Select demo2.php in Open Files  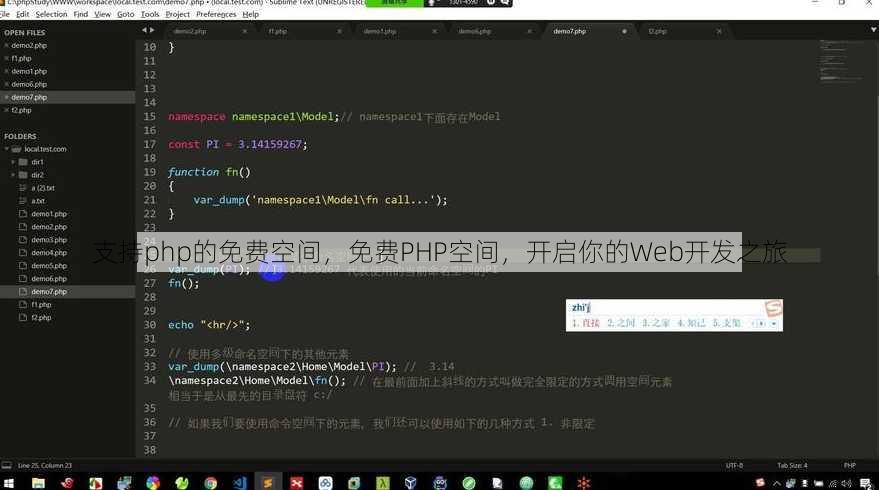coord(29,45)
